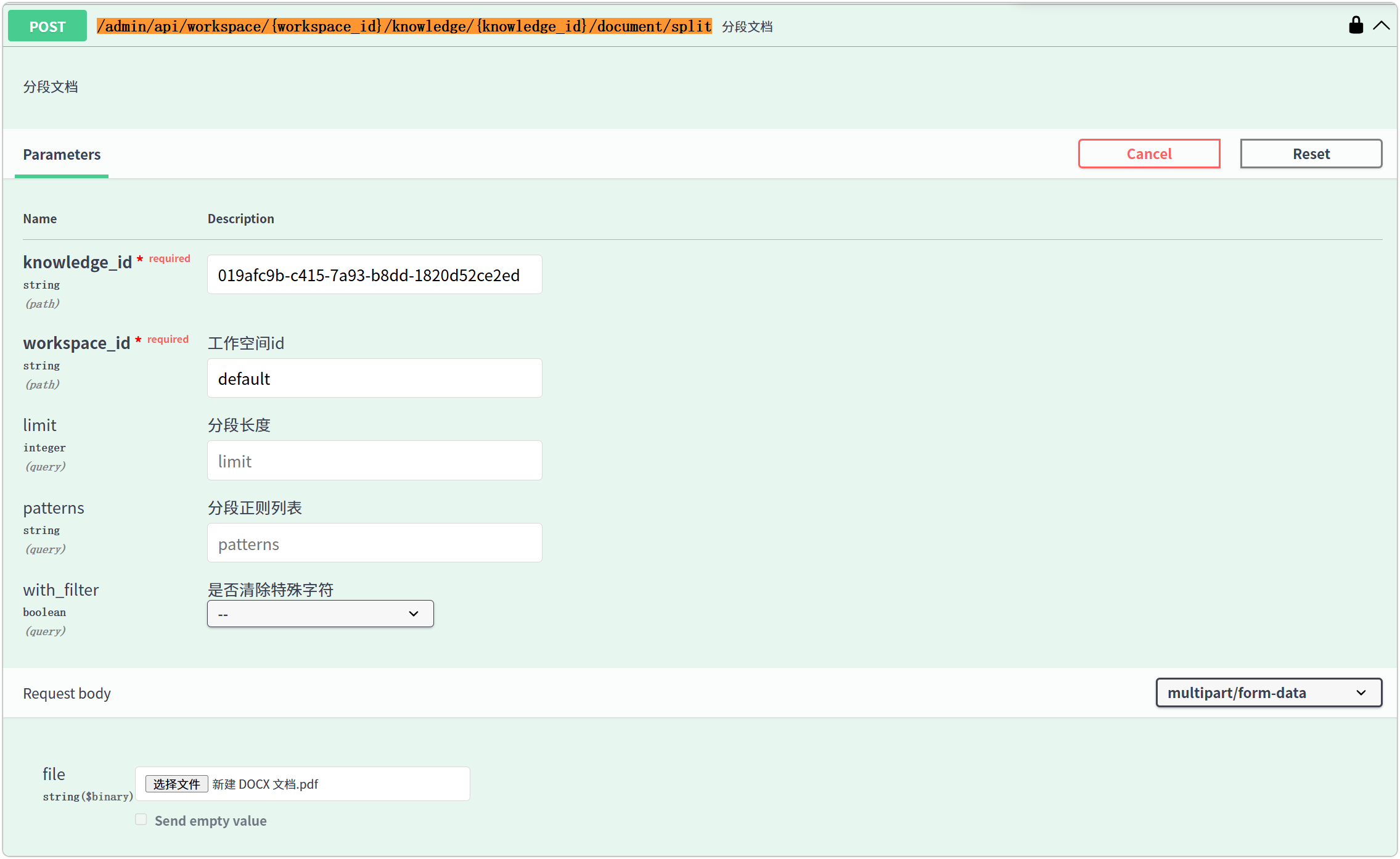Click the green POST method badge

point(47,27)
